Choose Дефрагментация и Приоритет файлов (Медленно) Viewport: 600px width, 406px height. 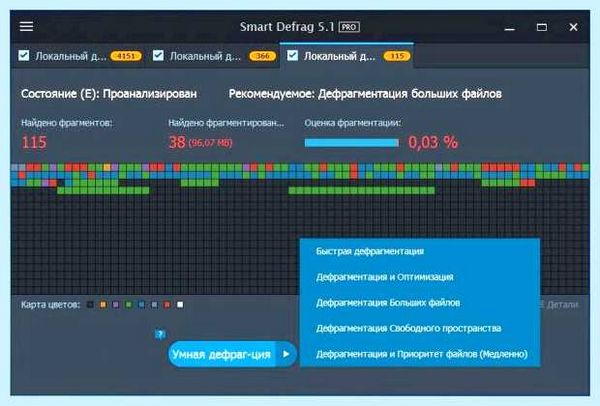pos(422,354)
